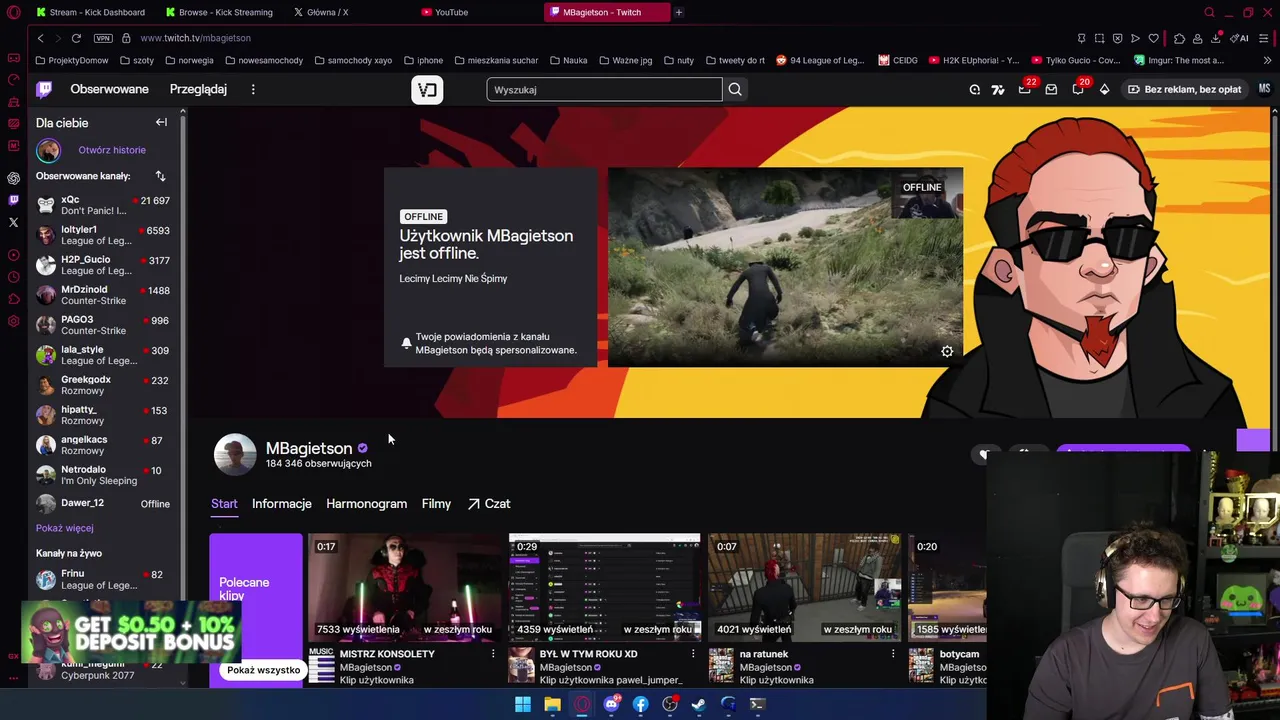Open a new browser tab with plus
This screenshot has width=1280, height=720.
(678, 12)
